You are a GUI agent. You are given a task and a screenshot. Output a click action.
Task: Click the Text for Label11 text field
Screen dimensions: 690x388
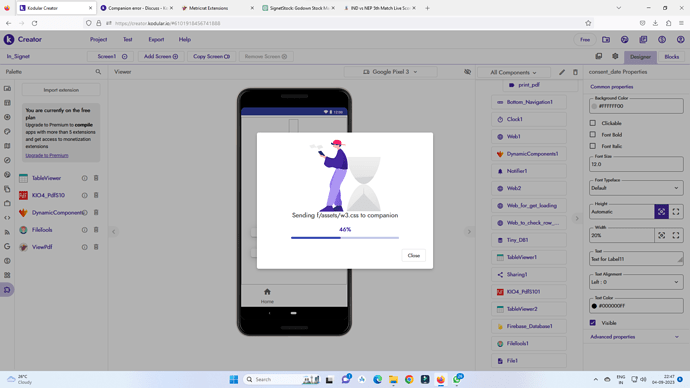636,259
